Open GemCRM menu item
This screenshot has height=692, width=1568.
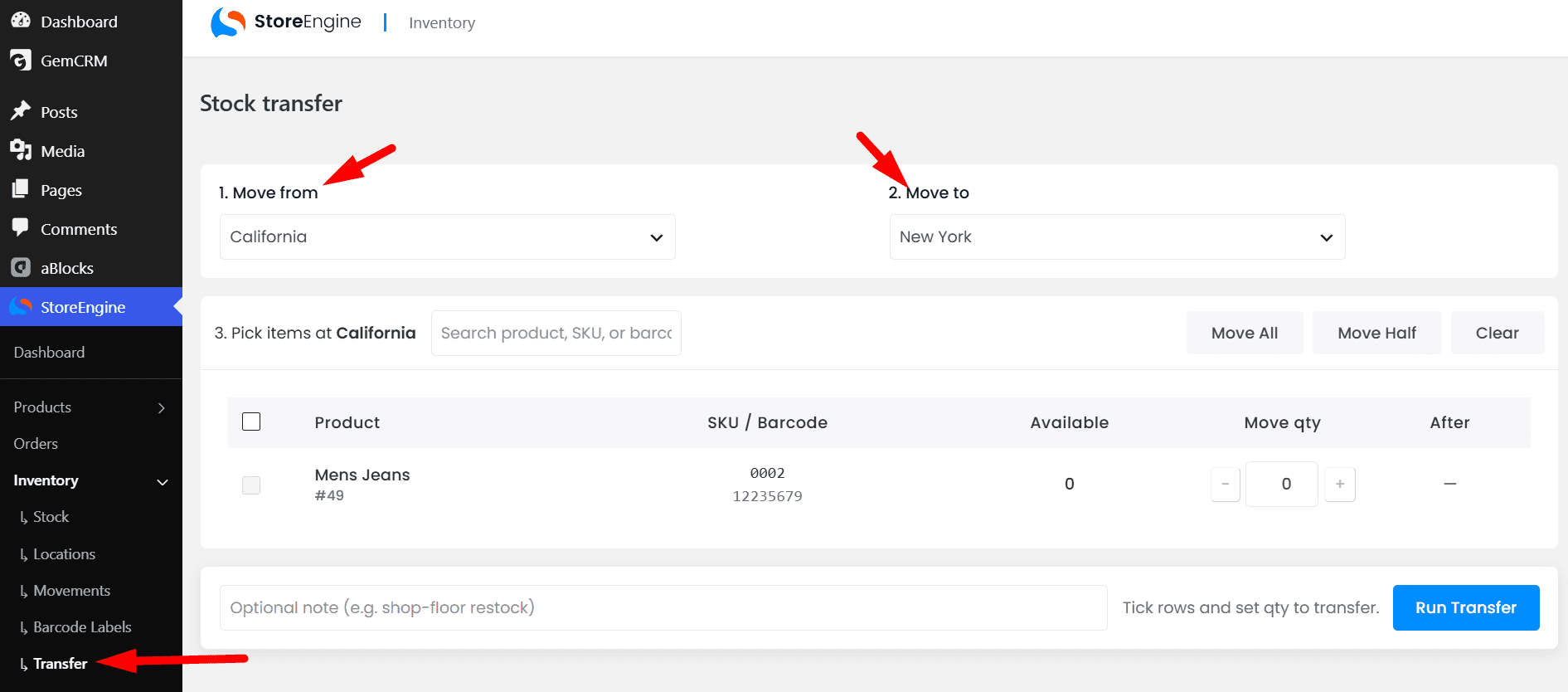tap(74, 61)
